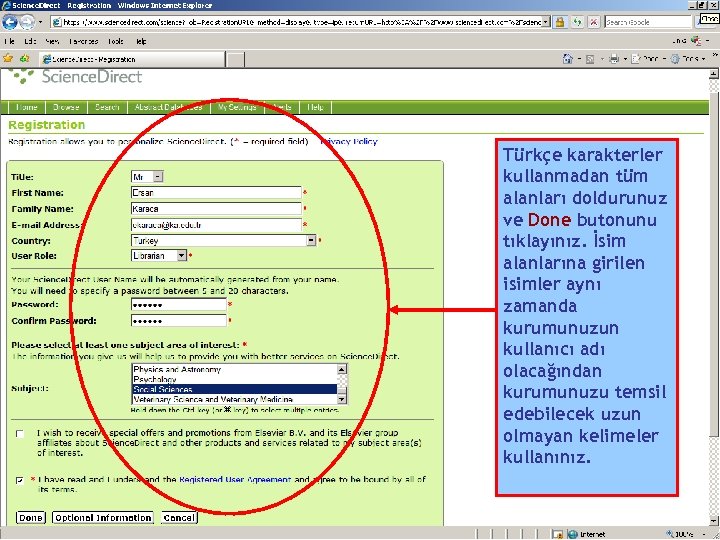
Task: Click in the Confirm Password field
Action: [x=179, y=321]
